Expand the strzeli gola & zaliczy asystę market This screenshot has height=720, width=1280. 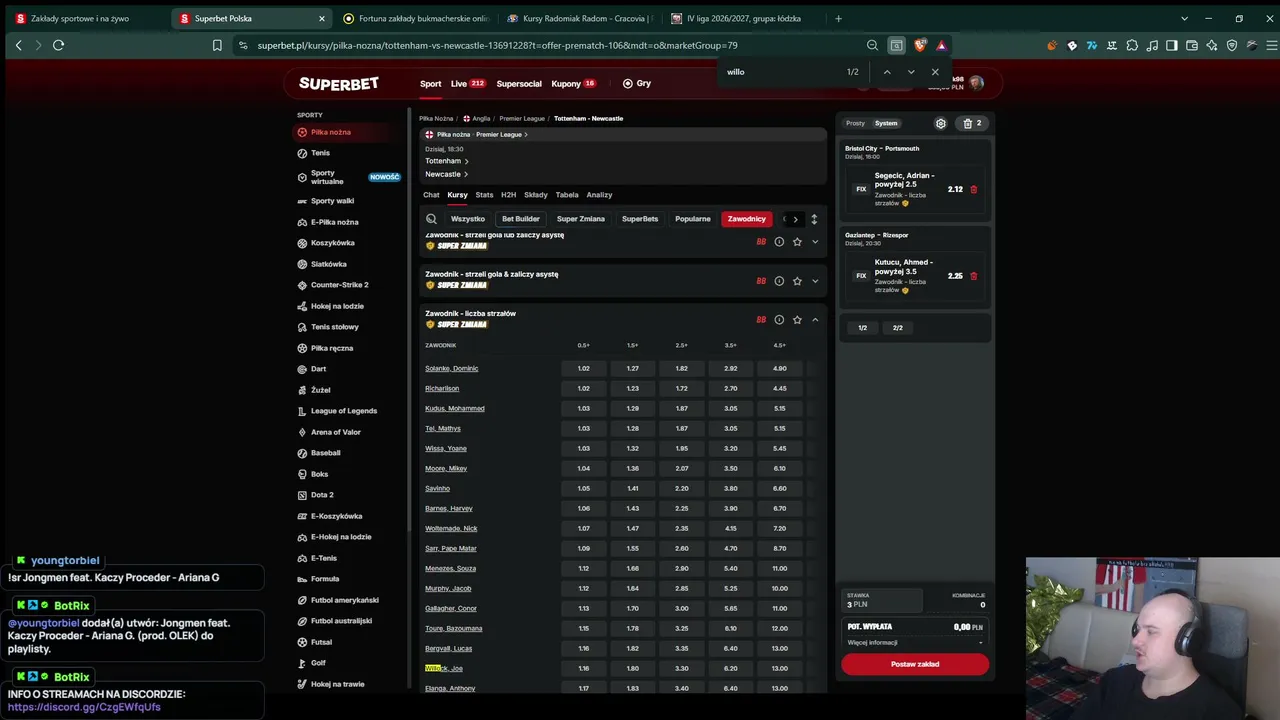pyautogui.click(x=815, y=281)
